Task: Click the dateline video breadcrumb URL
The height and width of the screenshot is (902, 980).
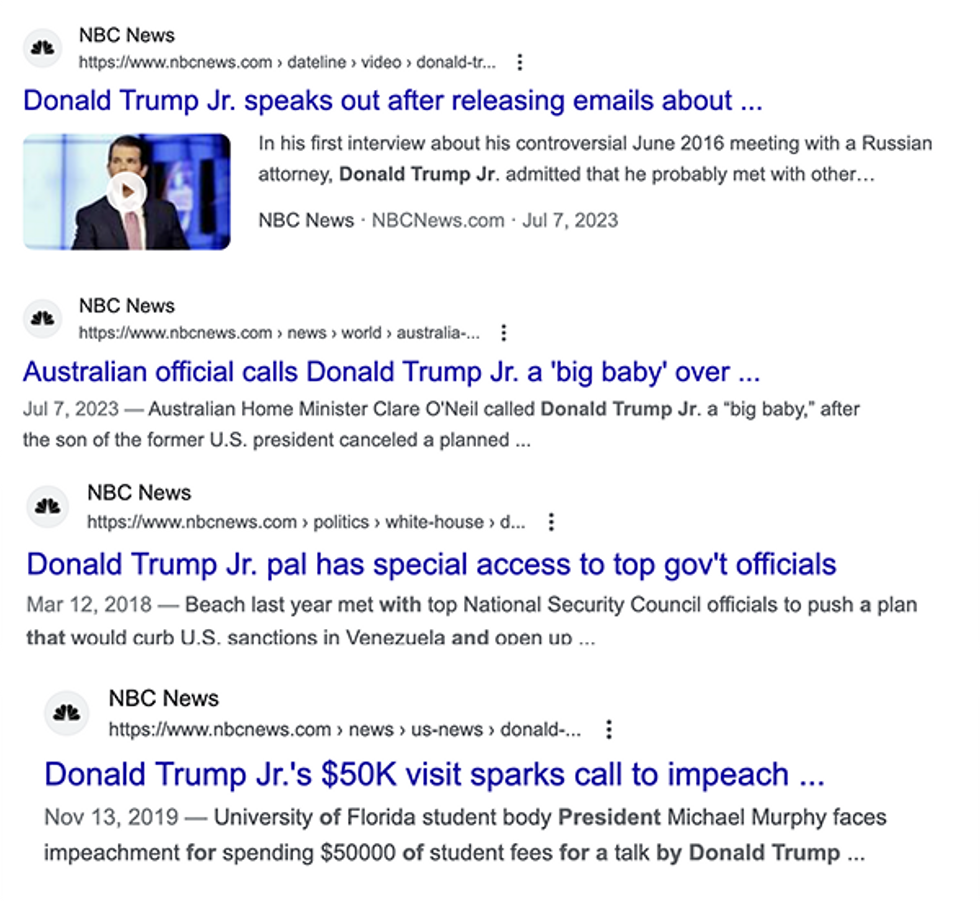Action: coord(287,63)
